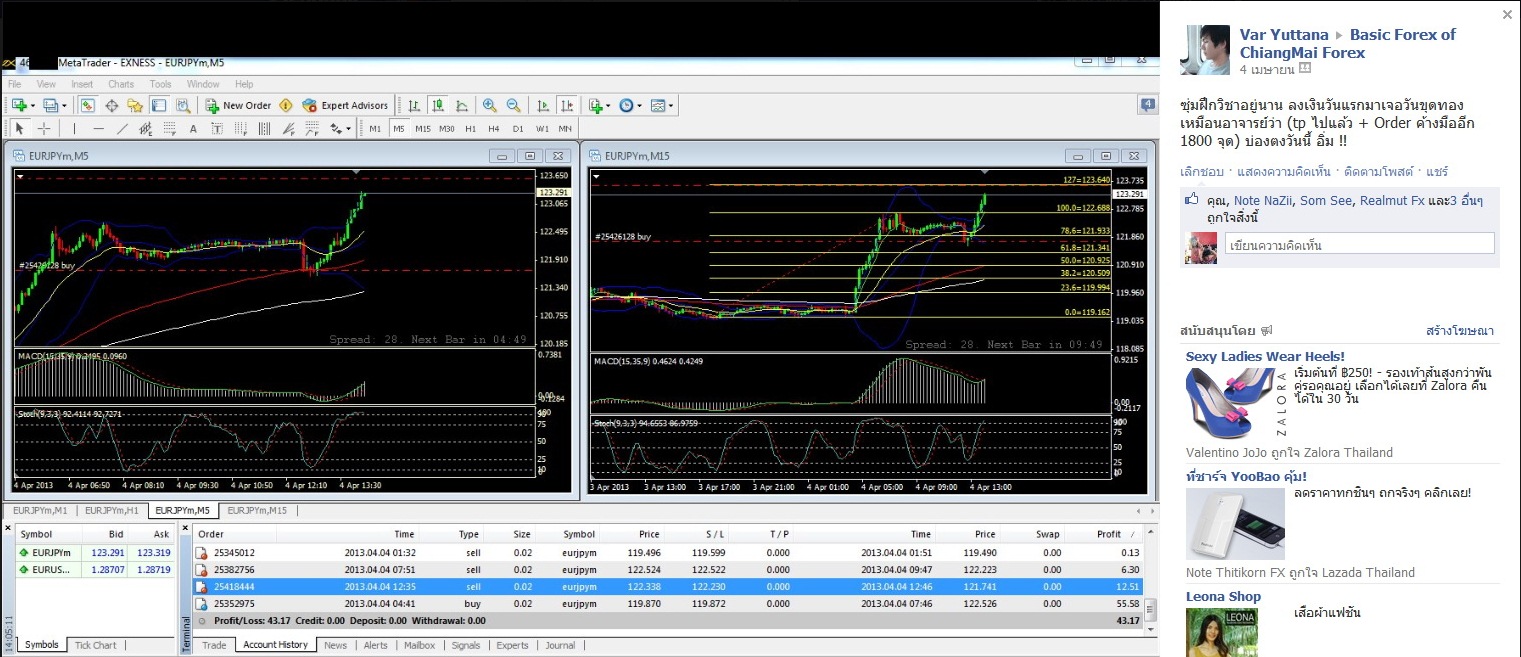Toggle the Terminal panel icon
Image resolution: width=1521 pixels, height=657 pixels.
tap(159, 105)
